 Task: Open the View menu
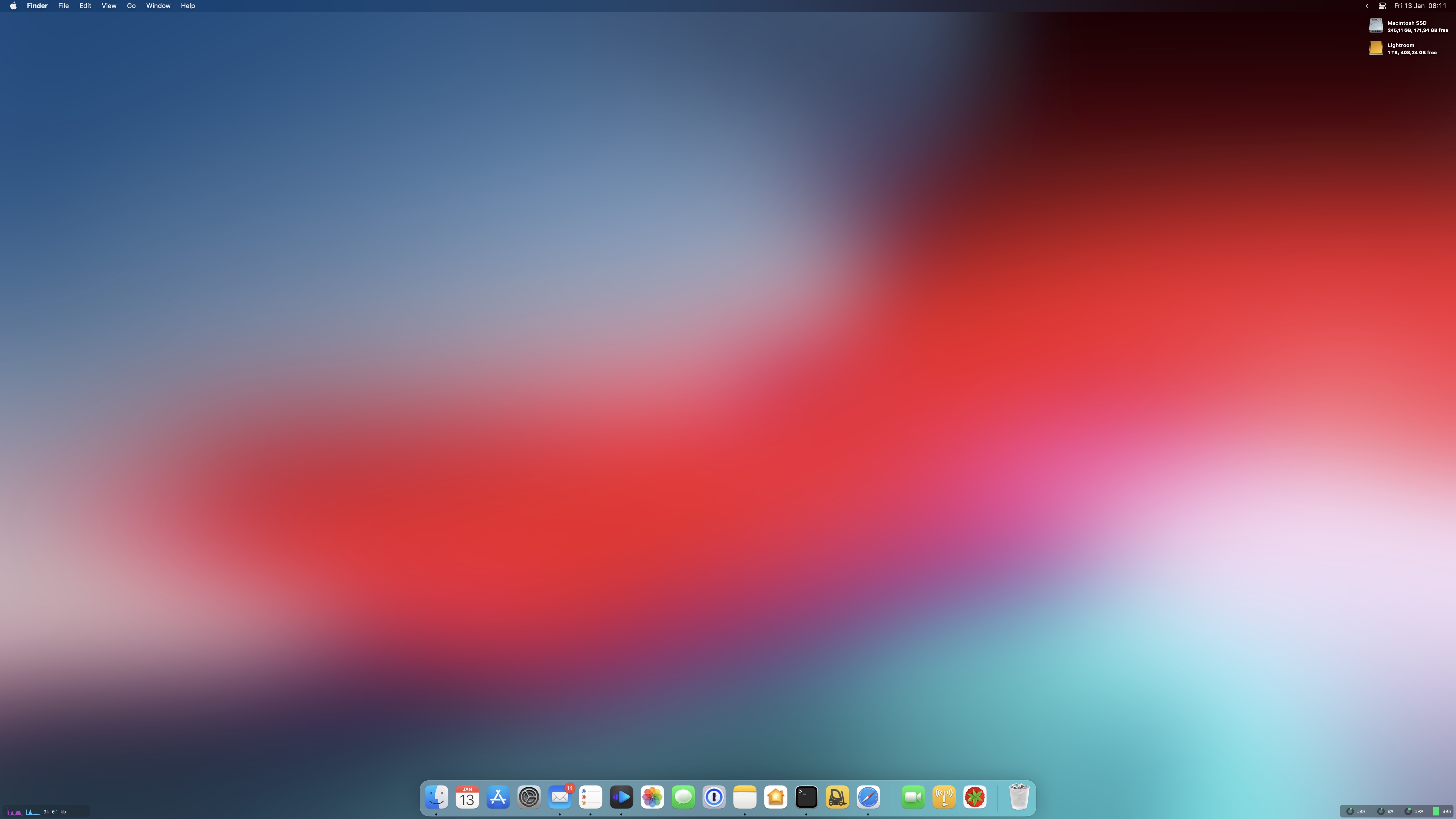pyautogui.click(x=109, y=6)
